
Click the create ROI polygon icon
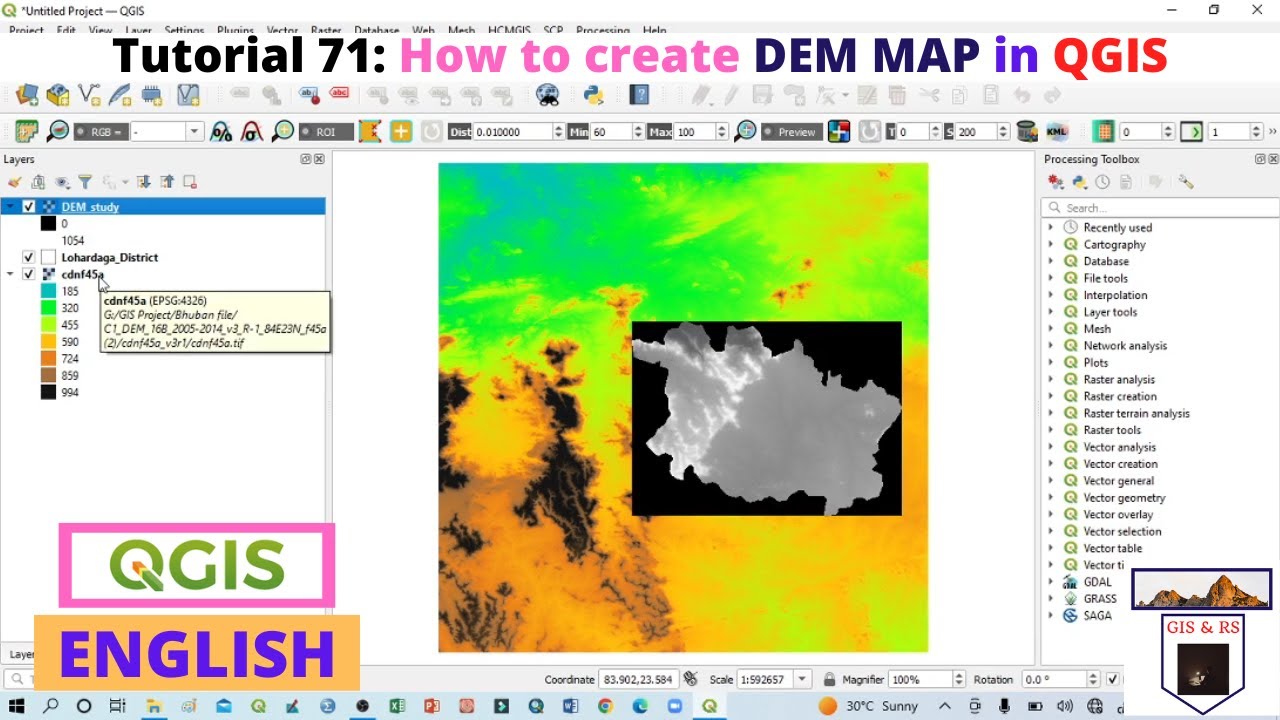(370, 131)
